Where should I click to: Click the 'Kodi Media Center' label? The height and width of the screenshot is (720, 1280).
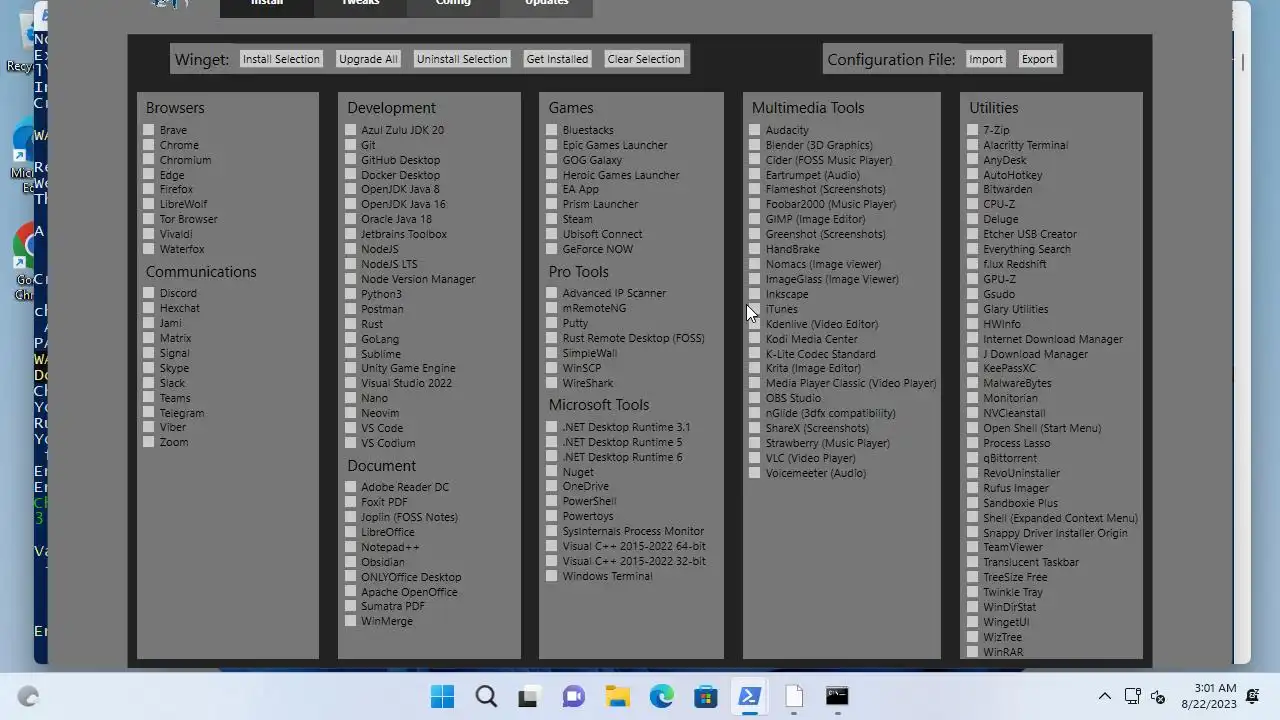pyautogui.click(x=812, y=339)
